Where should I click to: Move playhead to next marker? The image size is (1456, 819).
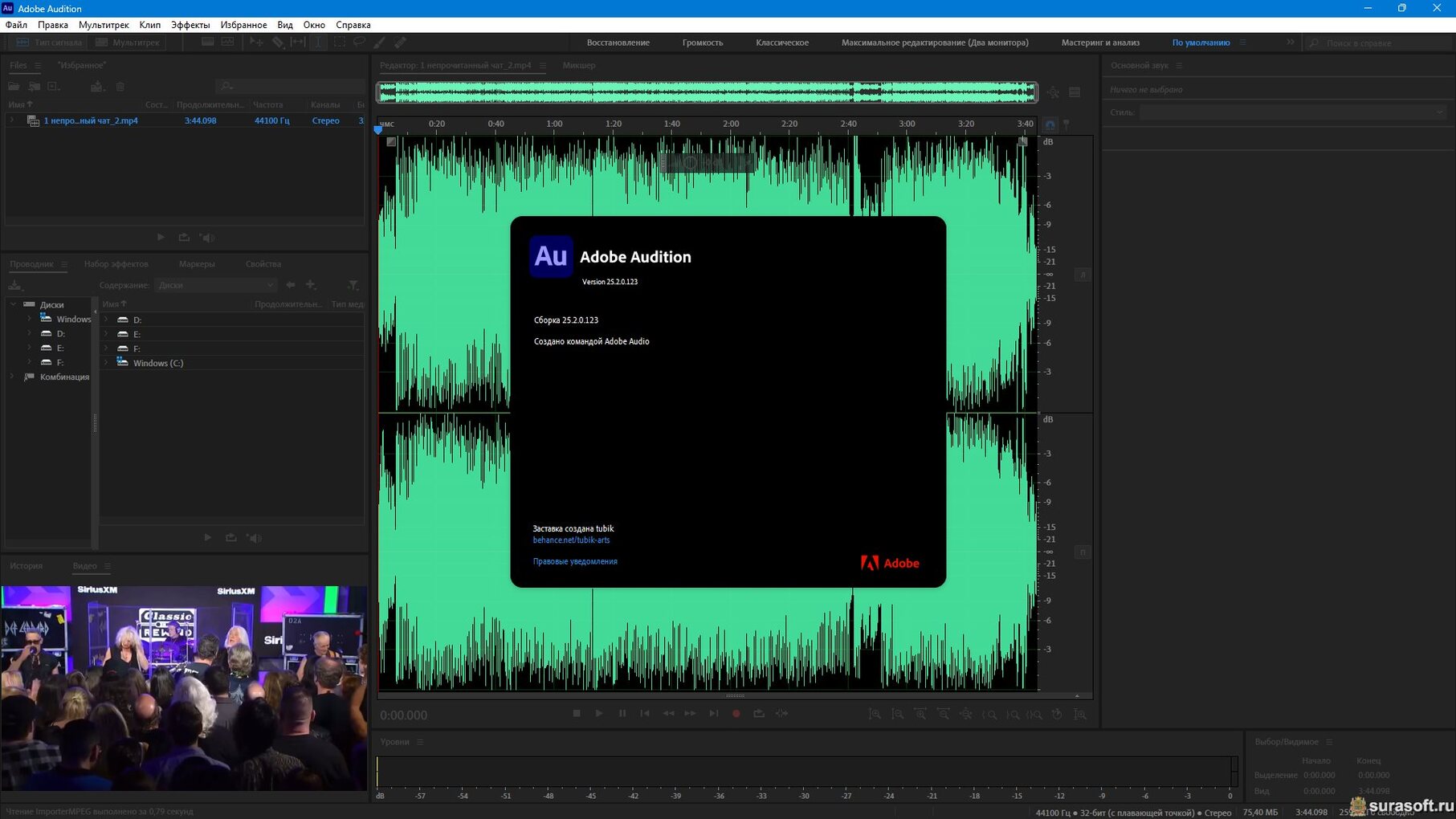click(x=714, y=713)
